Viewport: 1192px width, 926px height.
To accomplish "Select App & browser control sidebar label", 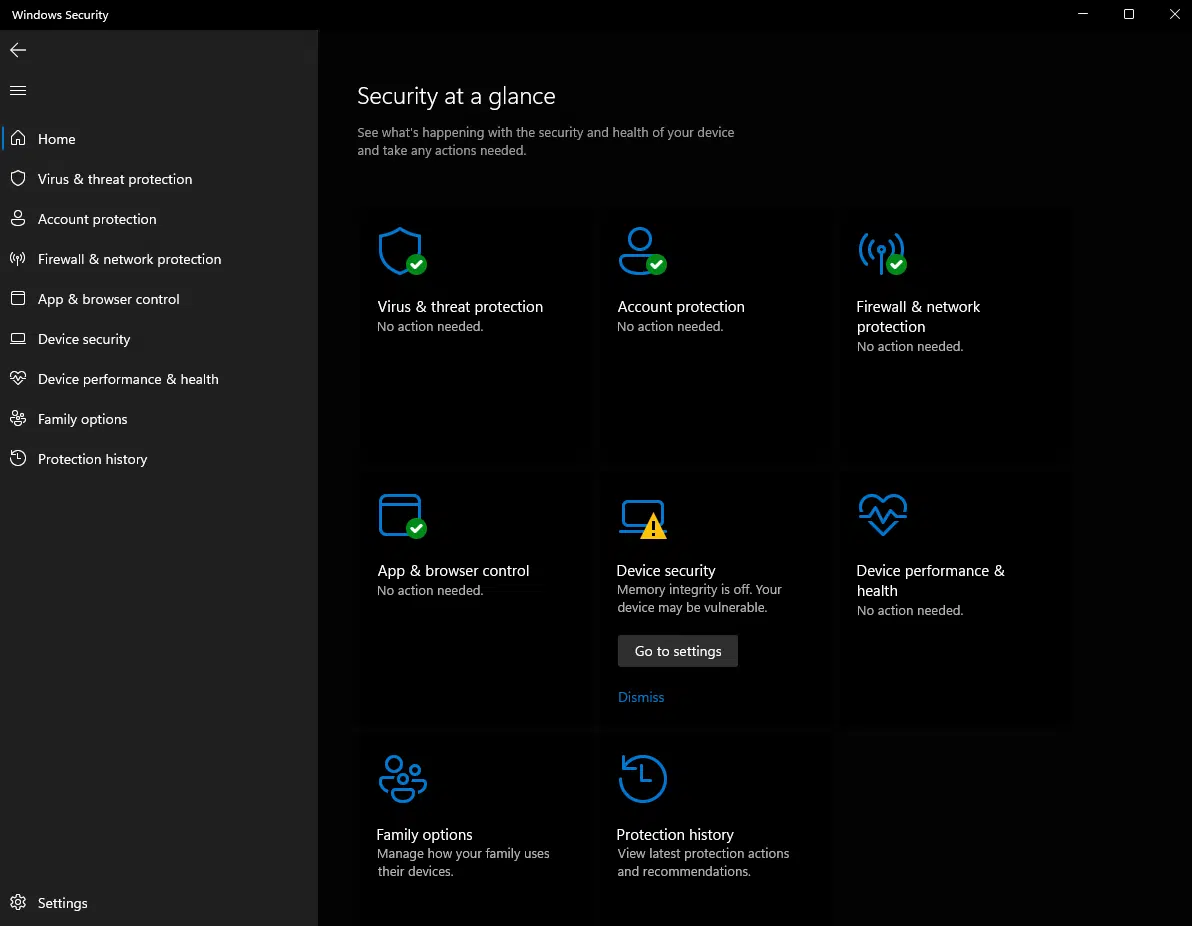I will tap(109, 300).
